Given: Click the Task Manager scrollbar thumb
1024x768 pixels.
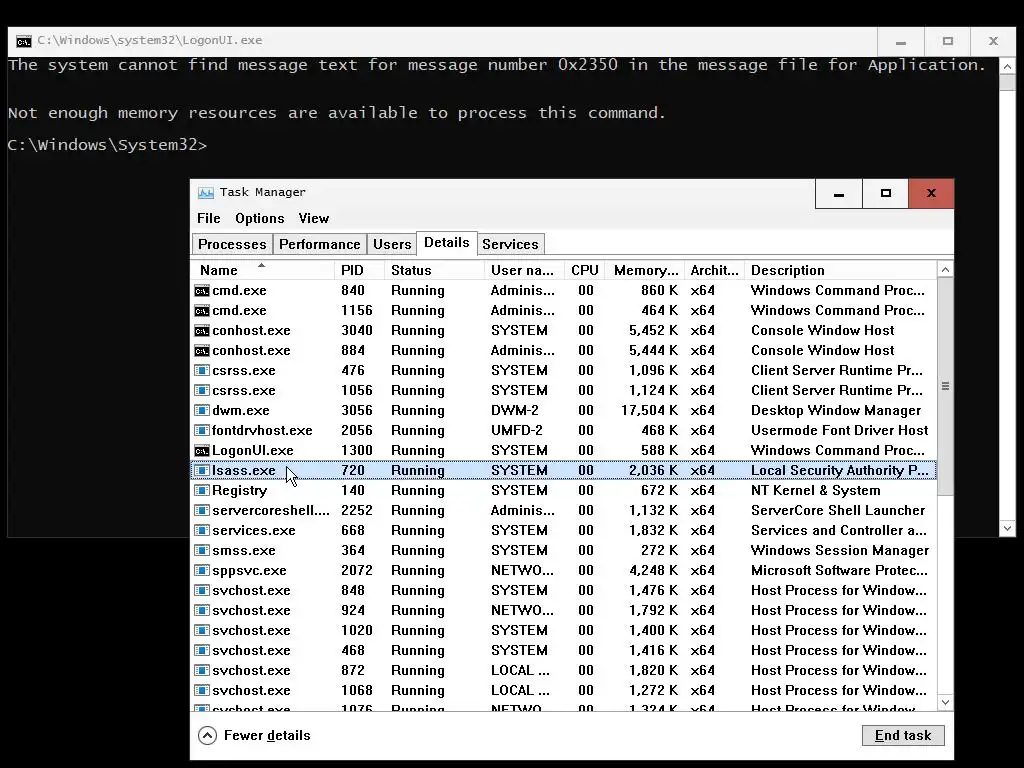Looking at the screenshot, I should (x=945, y=386).
